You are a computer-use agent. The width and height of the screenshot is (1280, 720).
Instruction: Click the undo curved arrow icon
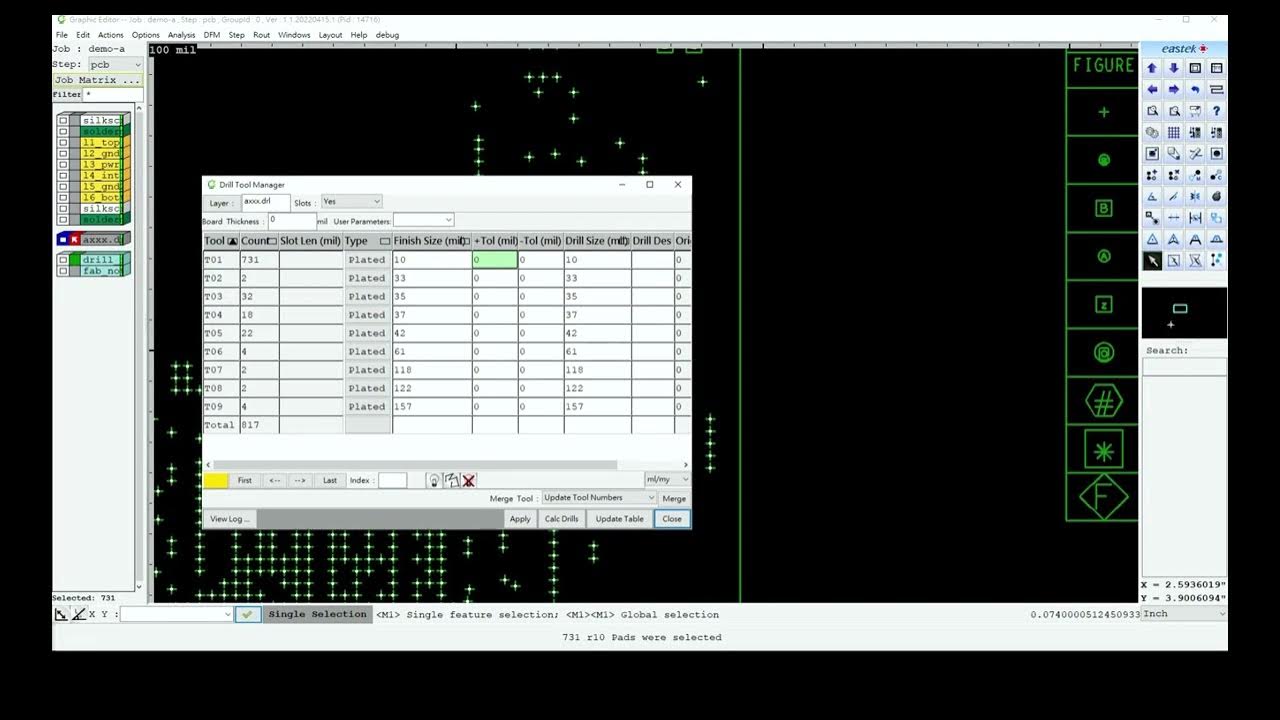[1195, 89]
